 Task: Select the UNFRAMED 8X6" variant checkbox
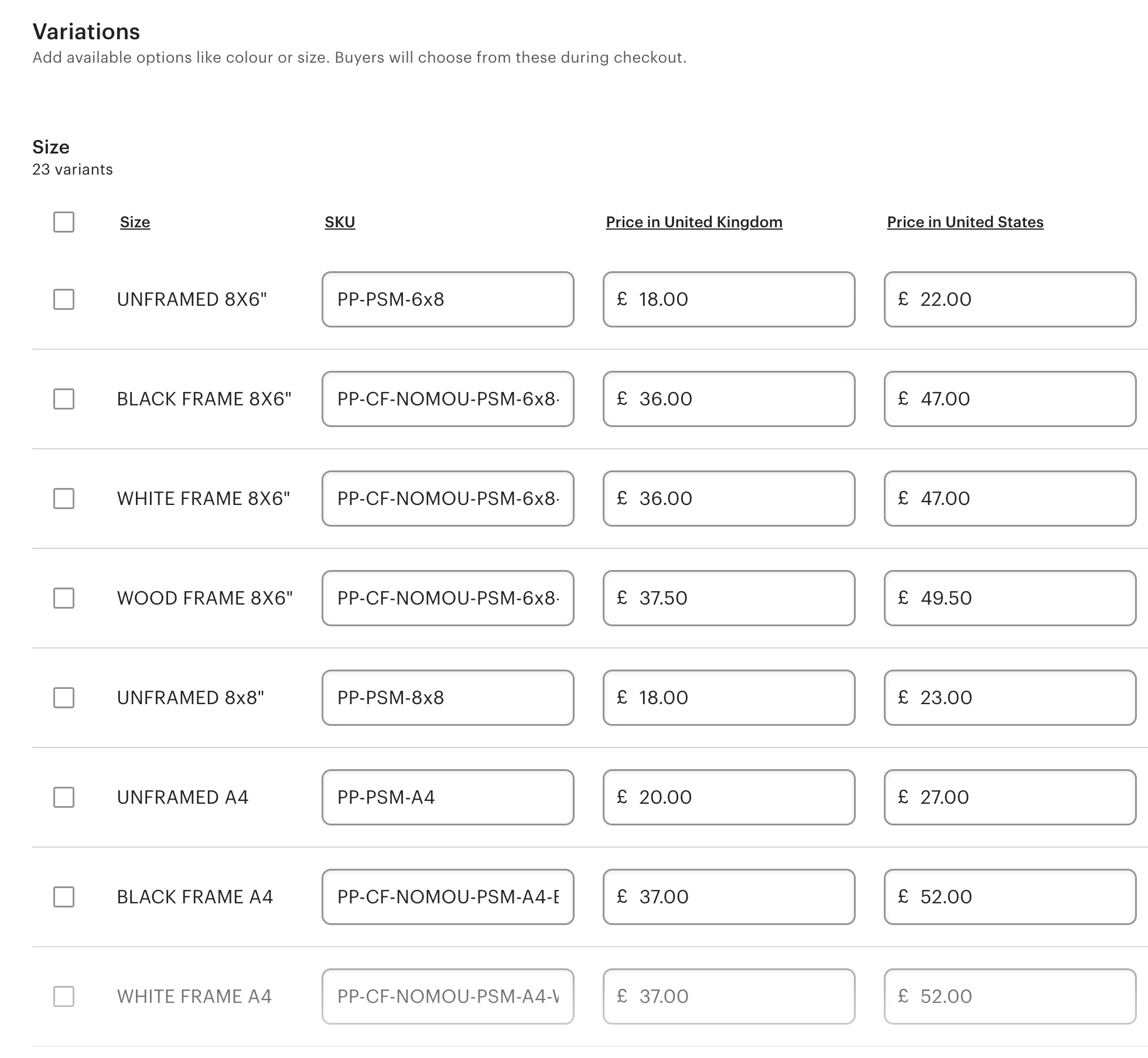click(x=64, y=299)
